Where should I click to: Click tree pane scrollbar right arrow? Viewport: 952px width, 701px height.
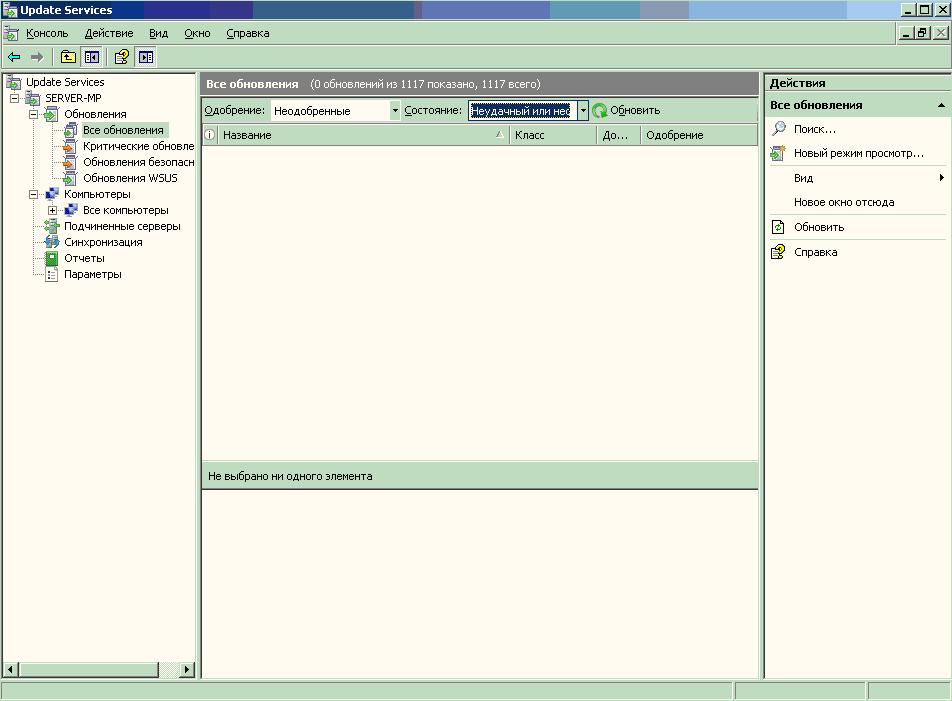(x=187, y=670)
